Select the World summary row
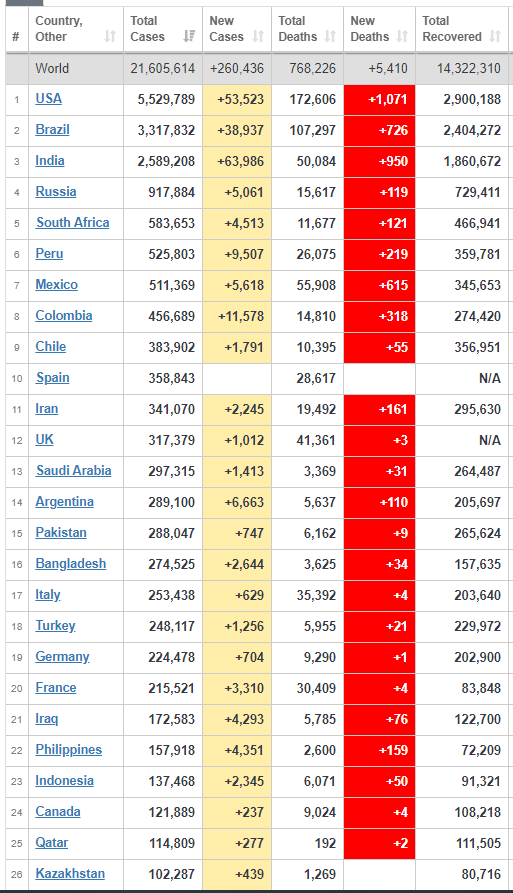 257,69
